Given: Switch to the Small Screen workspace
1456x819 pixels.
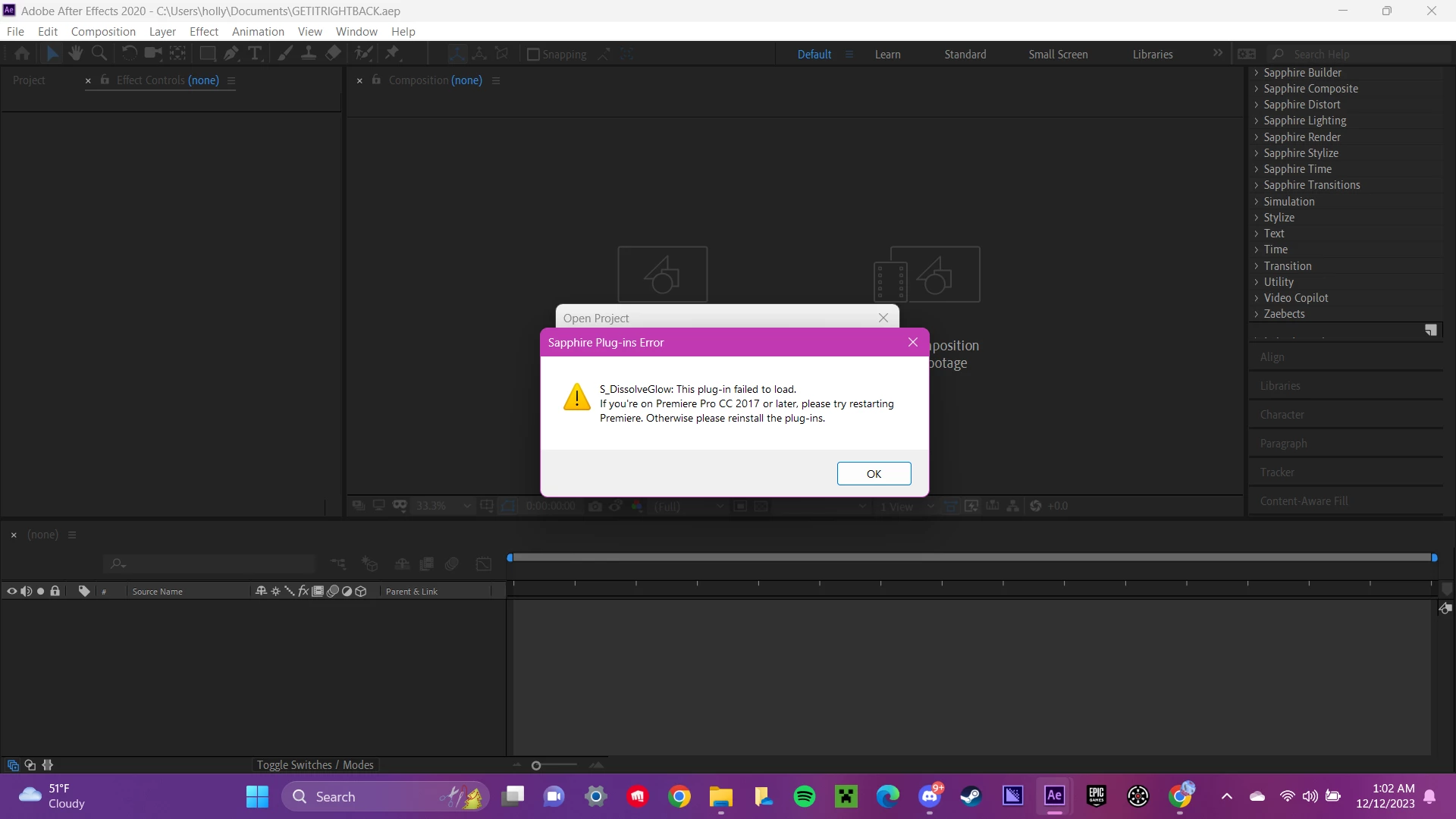Looking at the screenshot, I should coord(1058,55).
